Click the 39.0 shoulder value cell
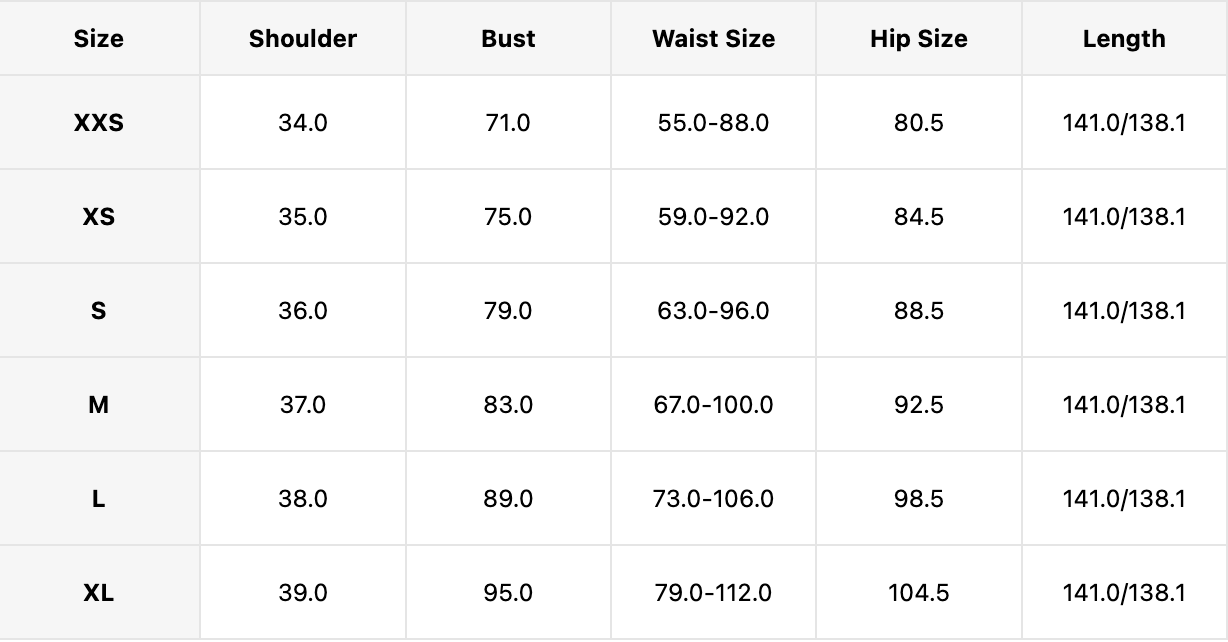The height and width of the screenshot is (642, 1228). tap(303, 593)
